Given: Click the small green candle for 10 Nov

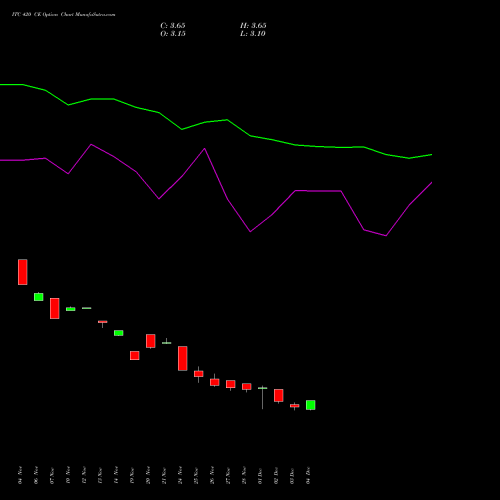Looking at the screenshot, I should pyautogui.click(x=71, y=309).
